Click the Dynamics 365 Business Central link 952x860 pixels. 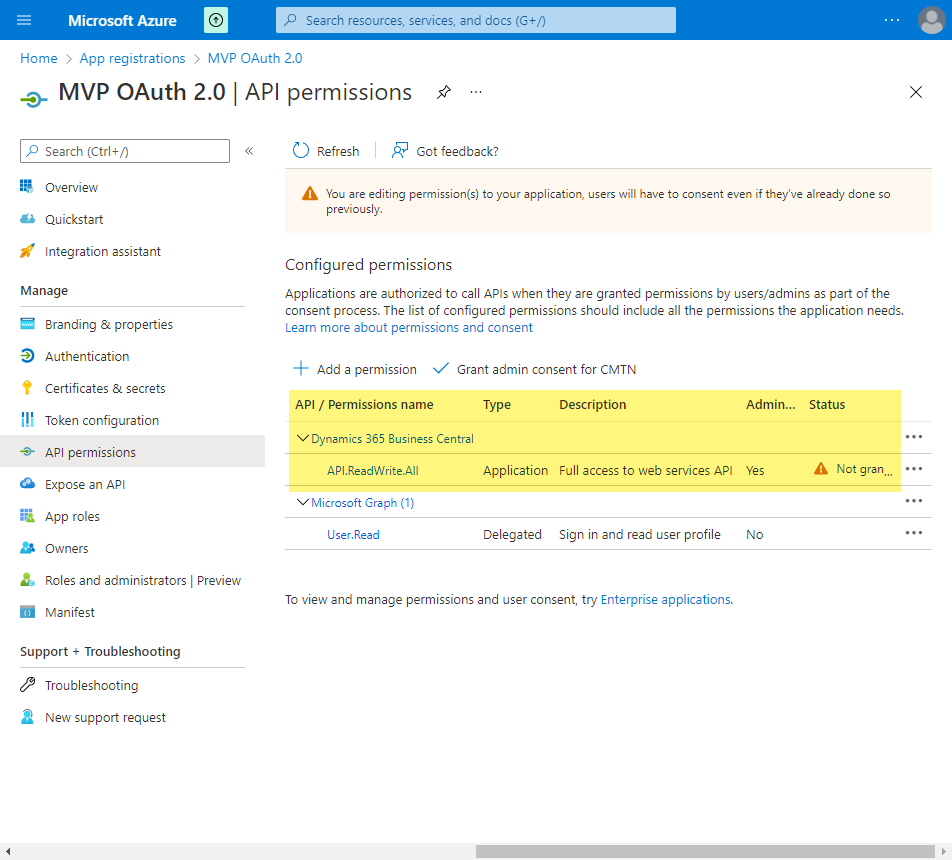point(392,439)
